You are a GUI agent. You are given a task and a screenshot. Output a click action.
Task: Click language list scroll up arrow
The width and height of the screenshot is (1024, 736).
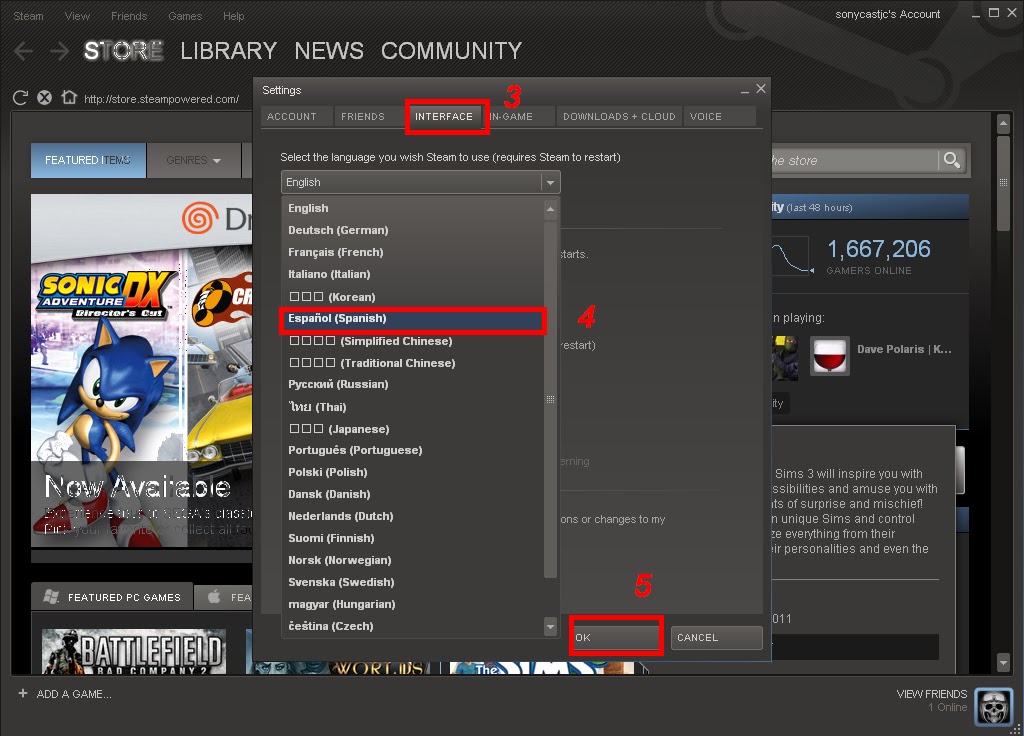[551, 209]
